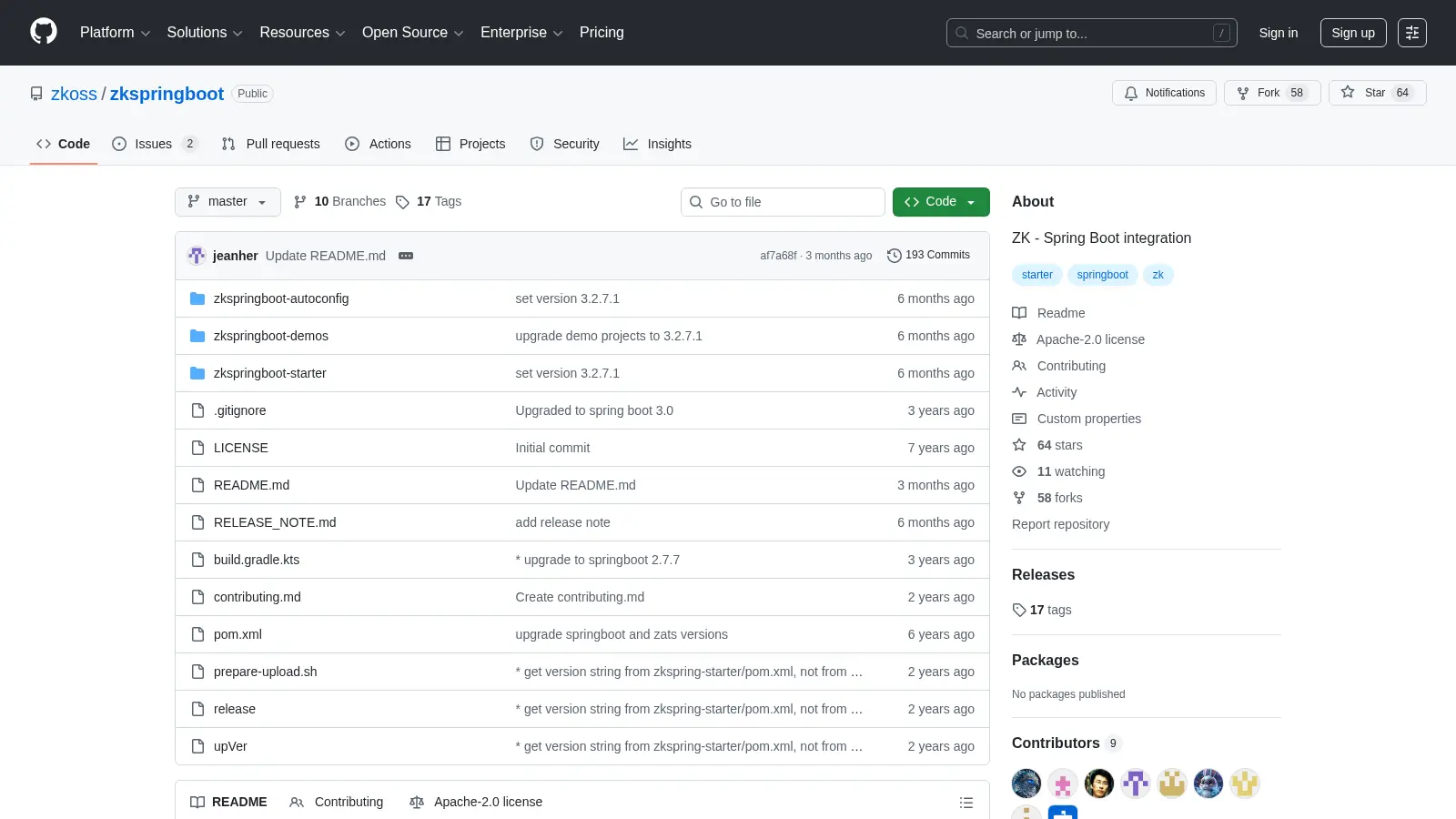Expand the Solutions menu
The width and height of the screenshot is (1456, 819).
[x=205, y=33]
